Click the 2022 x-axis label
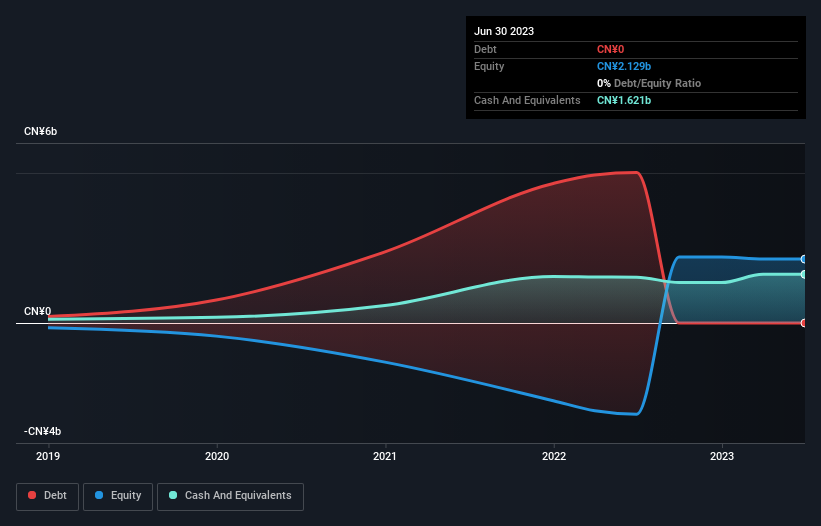 (554, 456)
